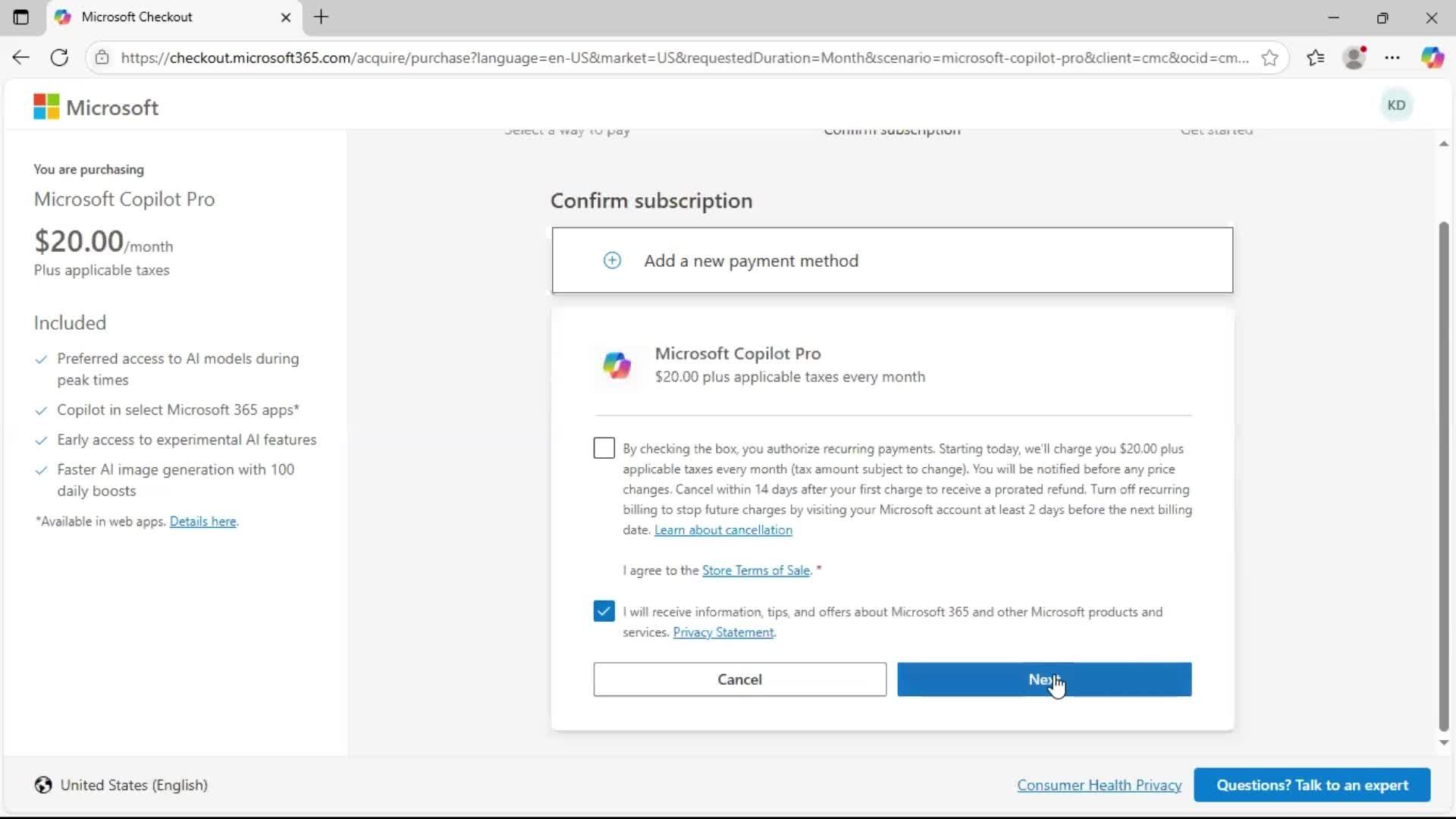Click the $20.00/month price text

click(x=103, y=242)
